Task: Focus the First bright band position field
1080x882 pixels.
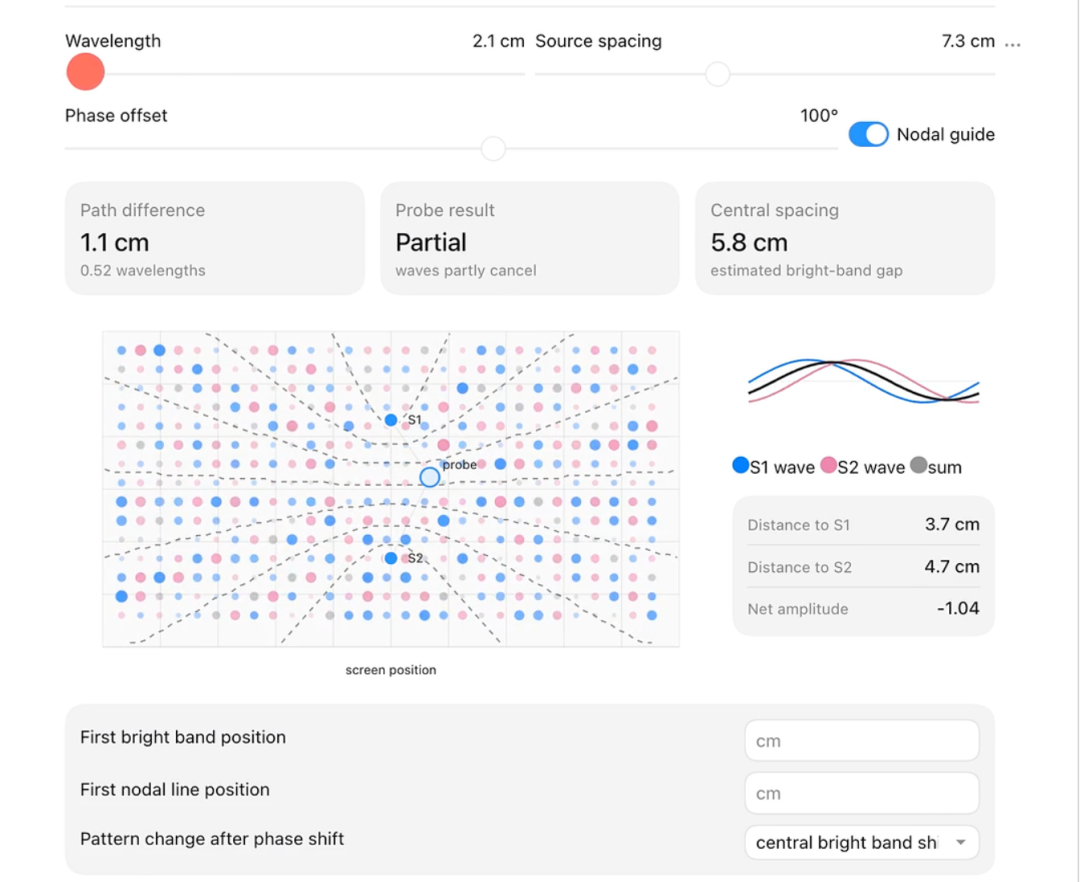Action: point(862,741)
